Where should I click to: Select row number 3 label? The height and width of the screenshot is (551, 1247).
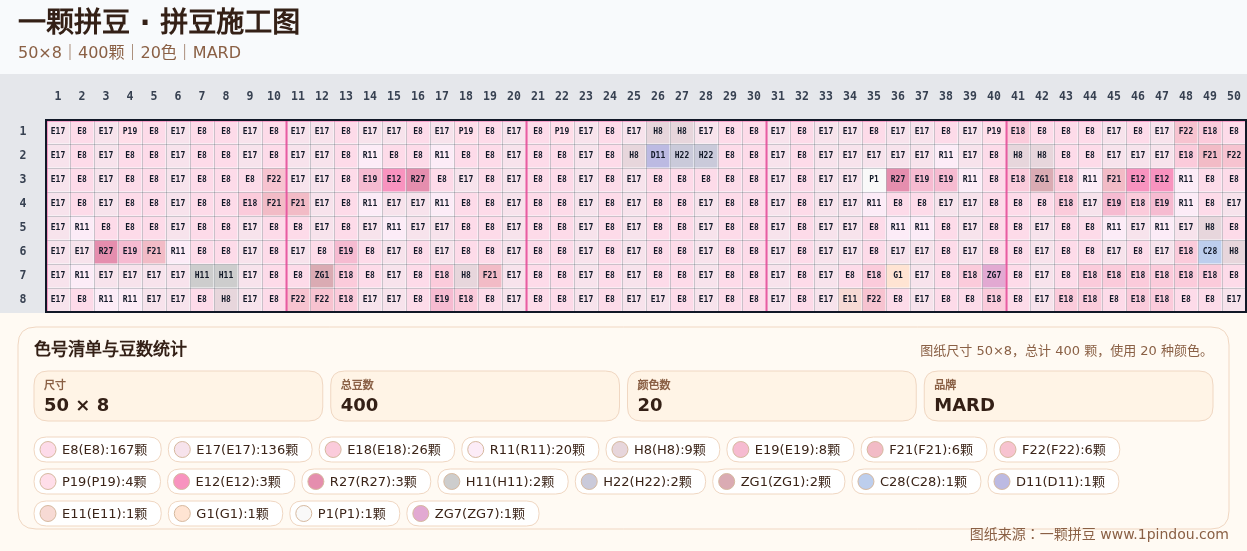pos(23,179)
